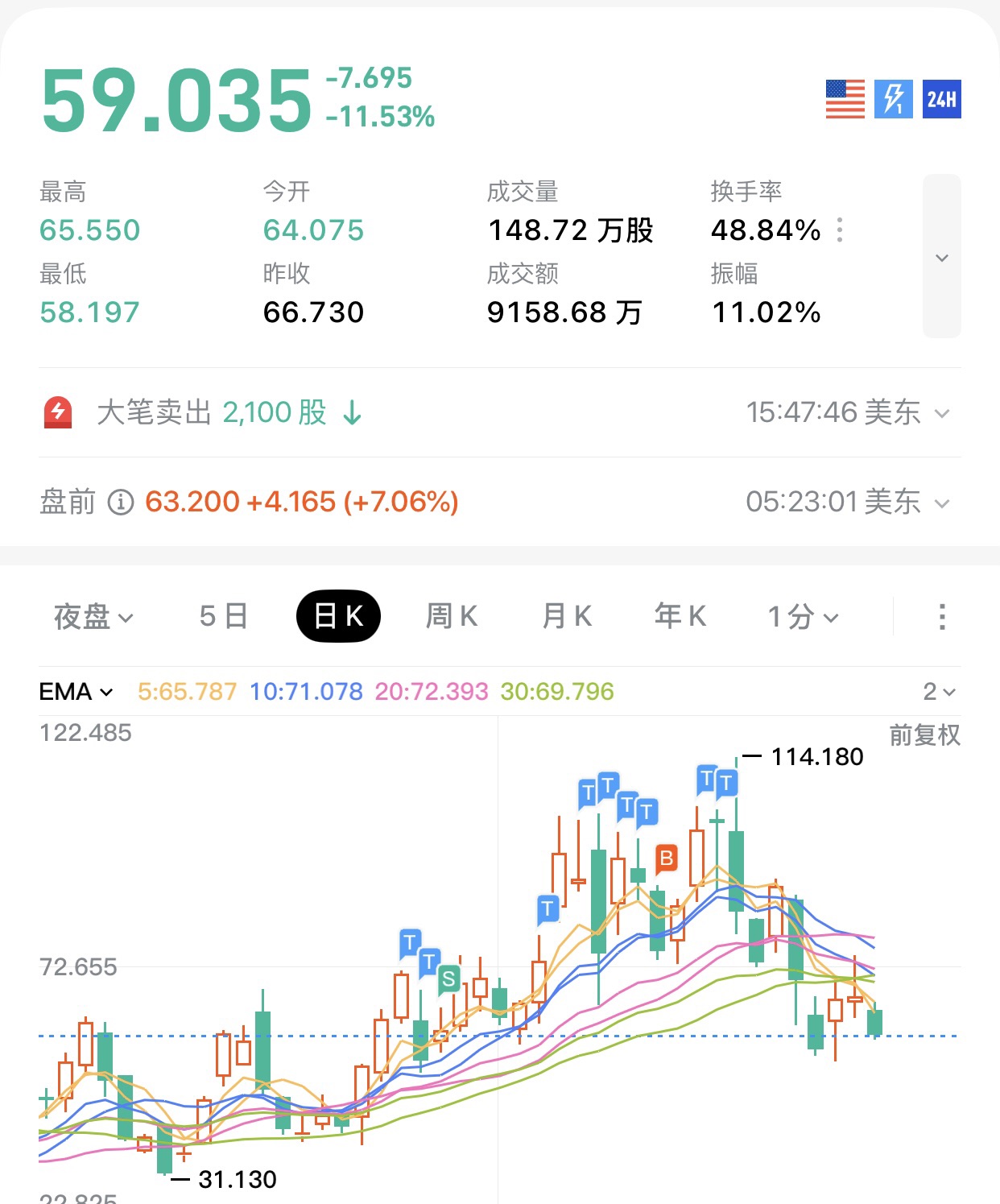
Task: Open the 夜盘 session dropdown
Action: point(93,617)
